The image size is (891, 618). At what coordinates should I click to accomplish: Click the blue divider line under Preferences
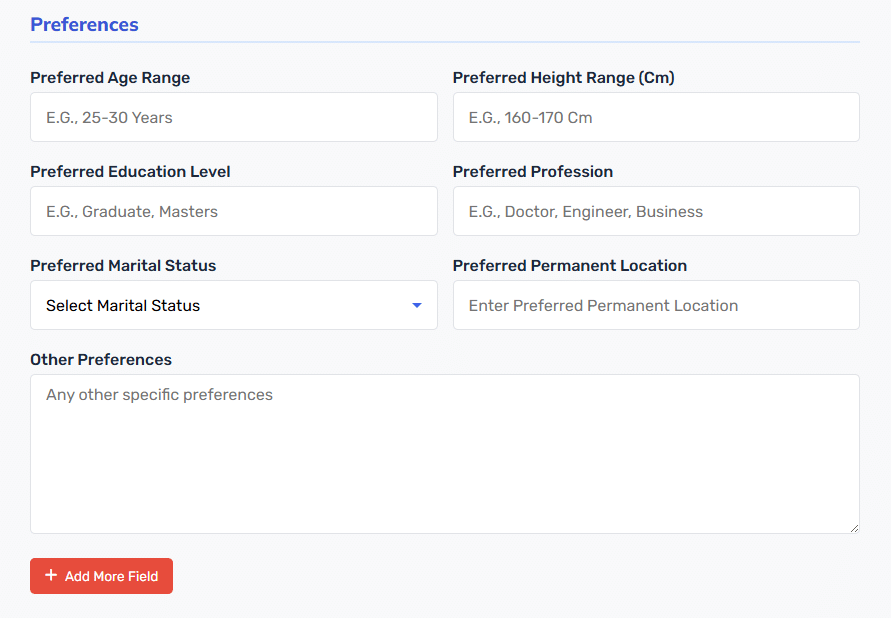(444, 42)
